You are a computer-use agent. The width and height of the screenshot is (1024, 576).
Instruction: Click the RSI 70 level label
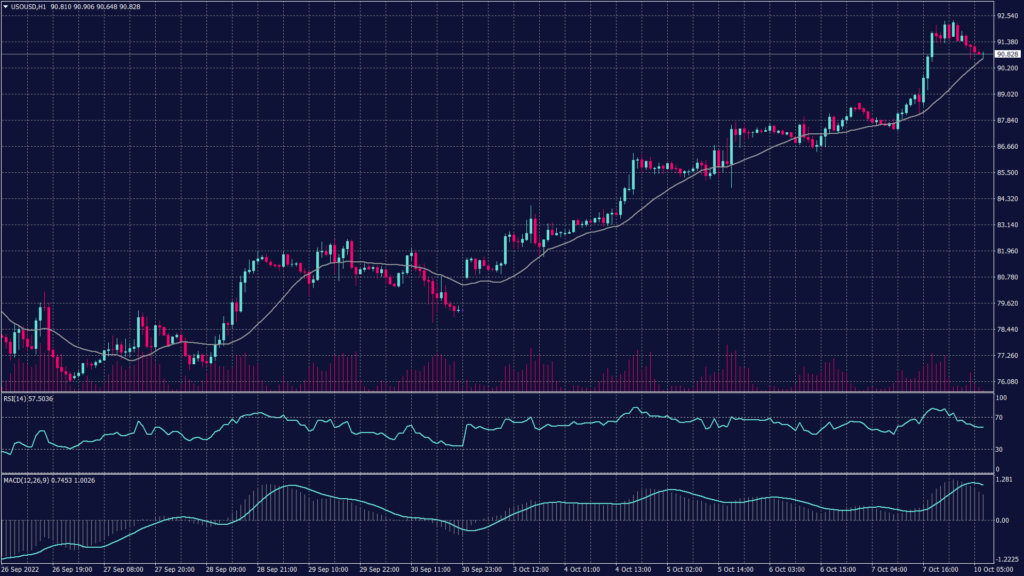click(999, 414)
